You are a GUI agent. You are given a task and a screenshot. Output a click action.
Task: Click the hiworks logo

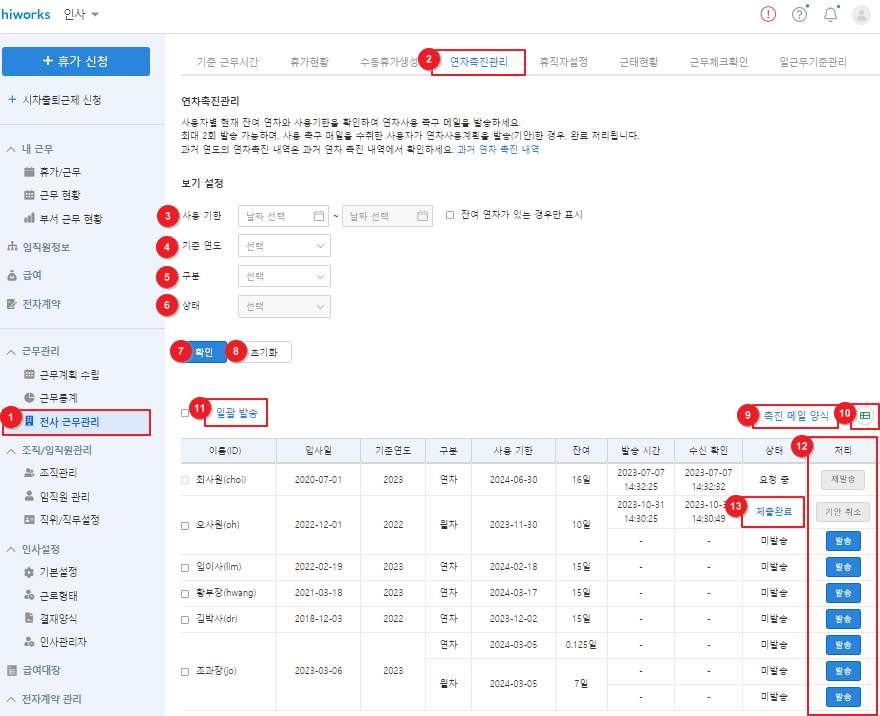26,15
